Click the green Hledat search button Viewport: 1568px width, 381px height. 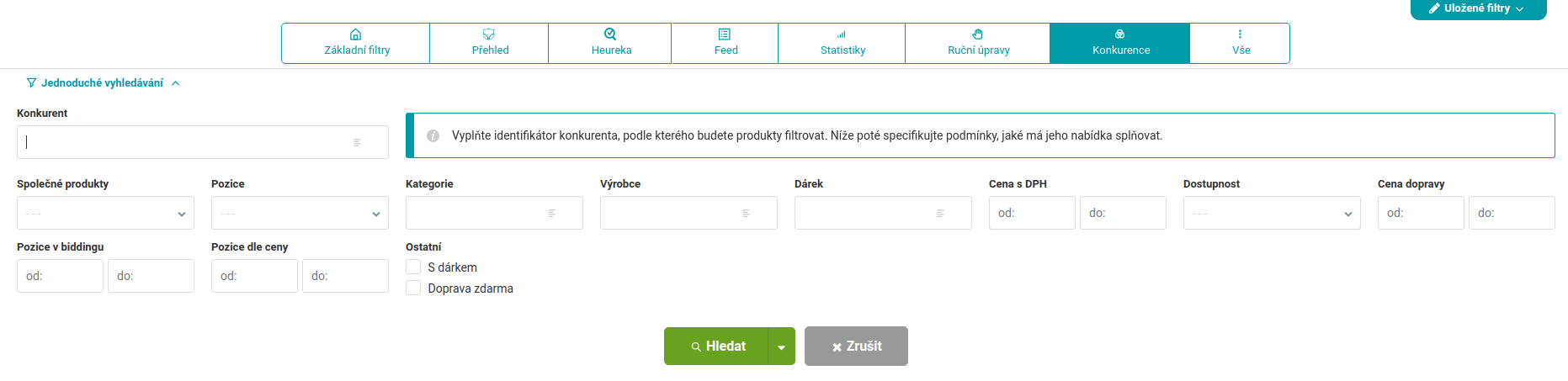click(716, 347)
